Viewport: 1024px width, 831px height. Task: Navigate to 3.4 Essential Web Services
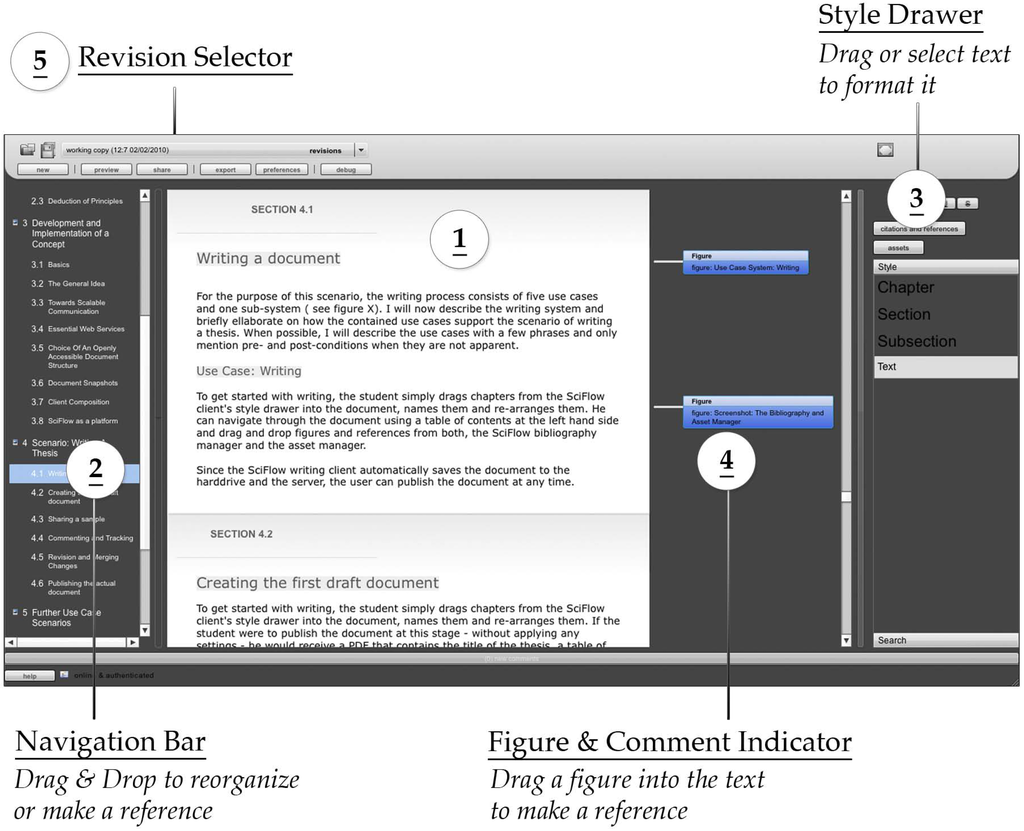click(x=77, y=329)
